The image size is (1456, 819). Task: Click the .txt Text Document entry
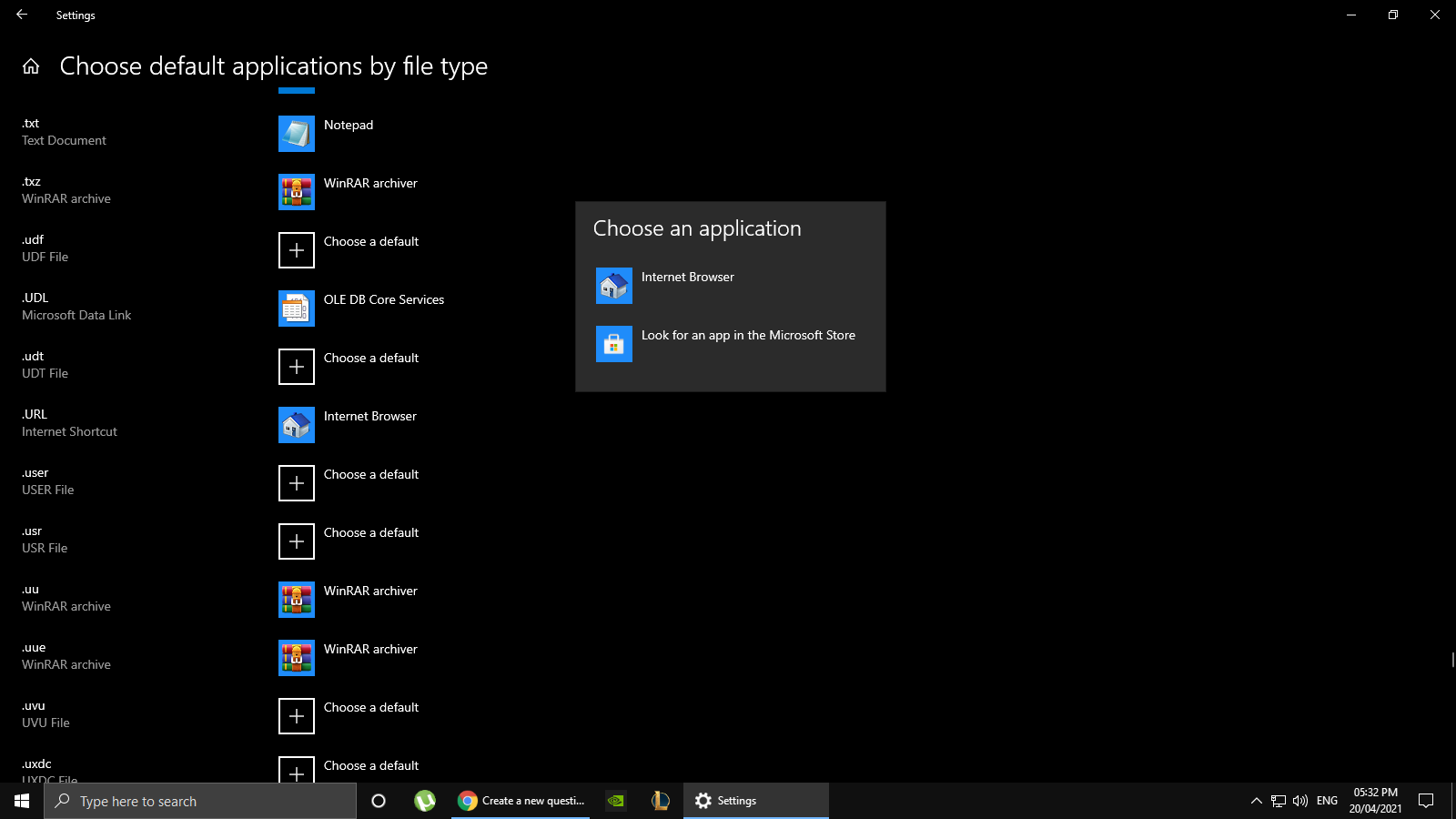tap(64, 132)
